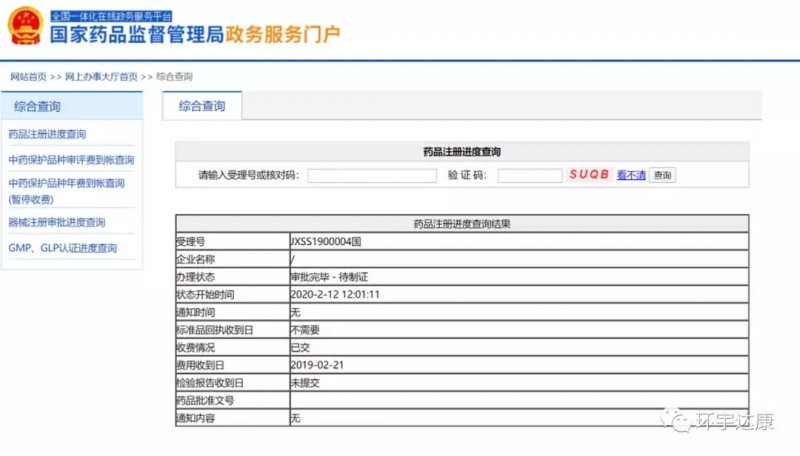Click the 综合查询 sidebar header
The width and height of the screenshot is (800, 456).
[x=72, y=106]
